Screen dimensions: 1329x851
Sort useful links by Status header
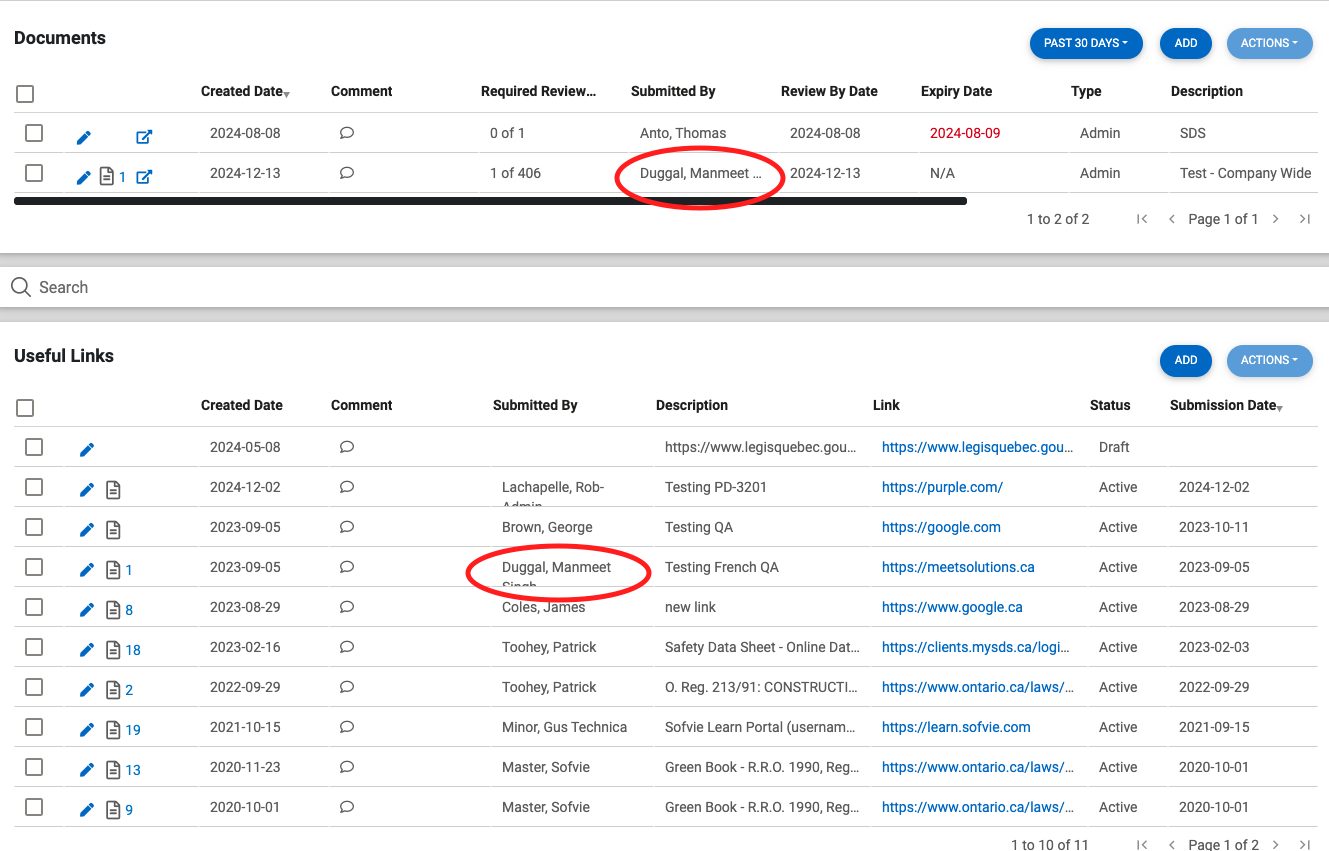[x=1110, y=405]
